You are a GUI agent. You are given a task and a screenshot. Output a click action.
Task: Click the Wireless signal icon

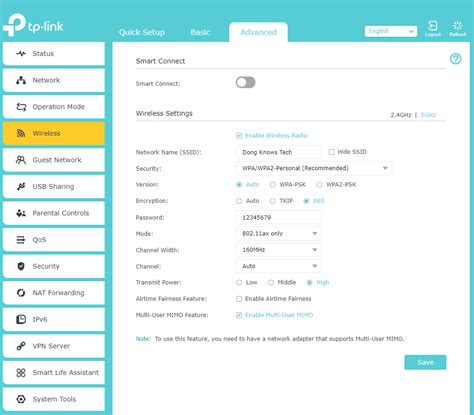(x=21, y=133)
